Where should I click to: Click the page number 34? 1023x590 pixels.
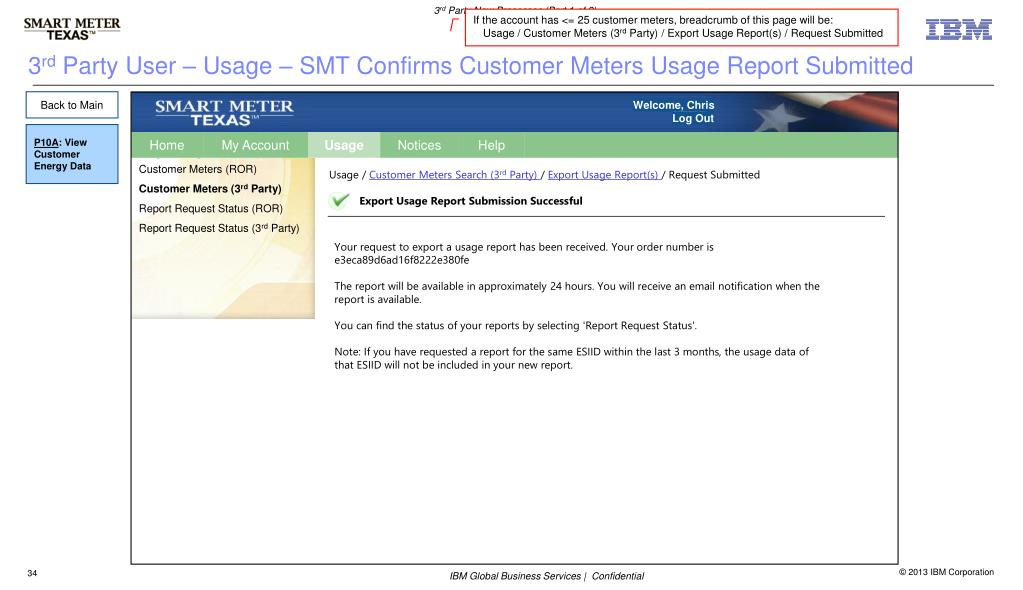point(32,574)
